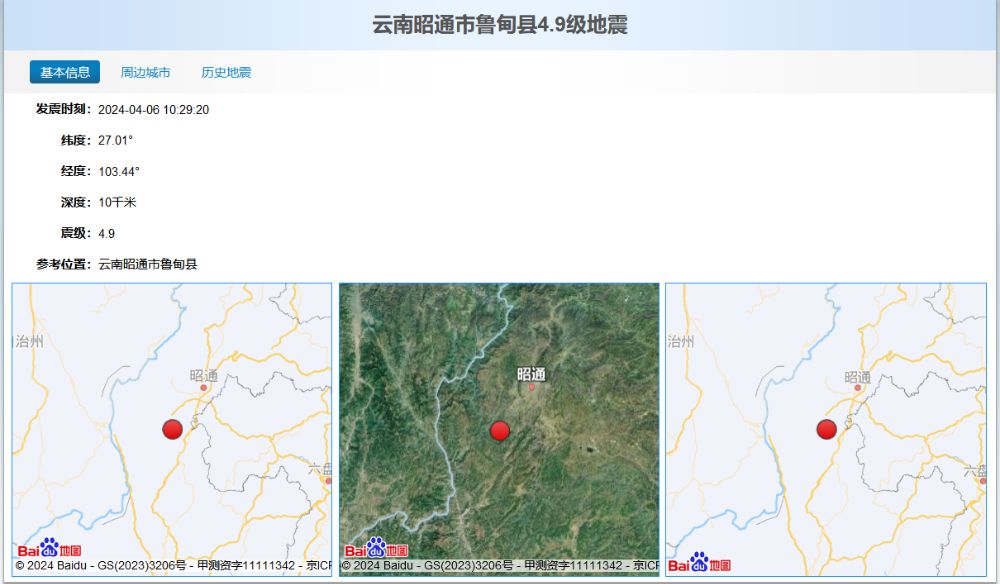The width and height of the screenshot is (1000, 584).
Task: Open the 历史地震 tab
Action: click(226, 72)
